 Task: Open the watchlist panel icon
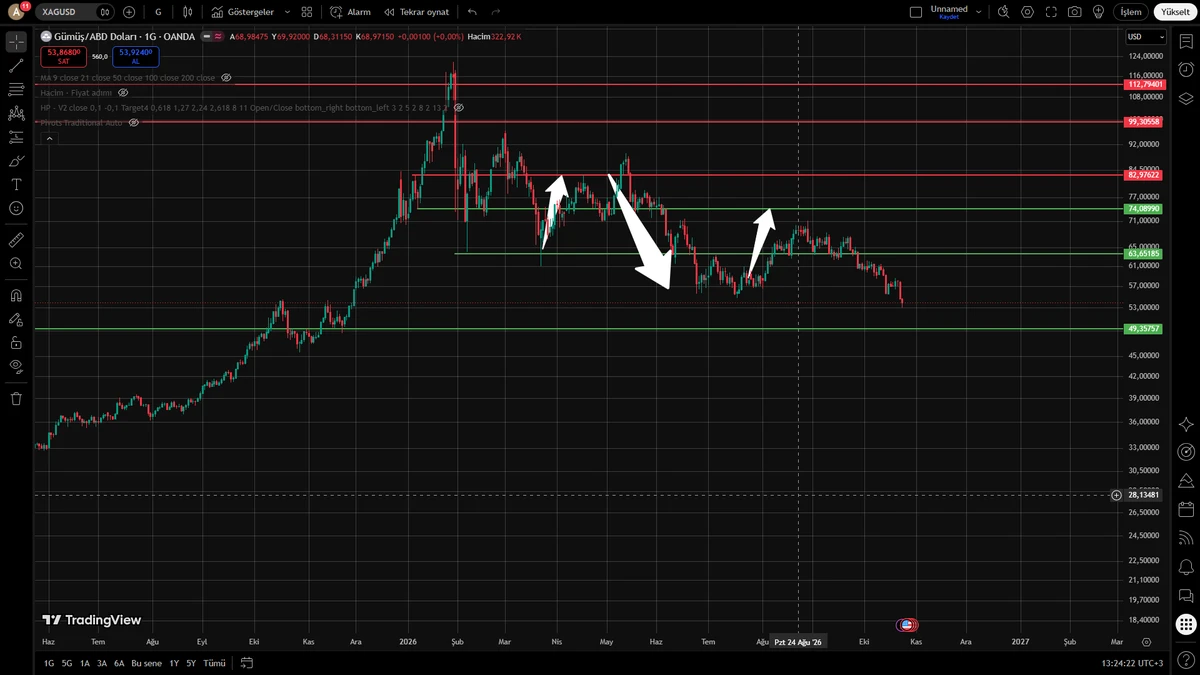tap(1186, 42)
